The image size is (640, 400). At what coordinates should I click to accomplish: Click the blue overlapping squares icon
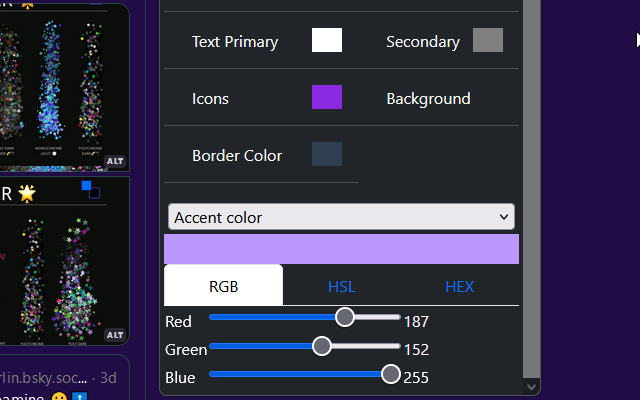(91, 190)
